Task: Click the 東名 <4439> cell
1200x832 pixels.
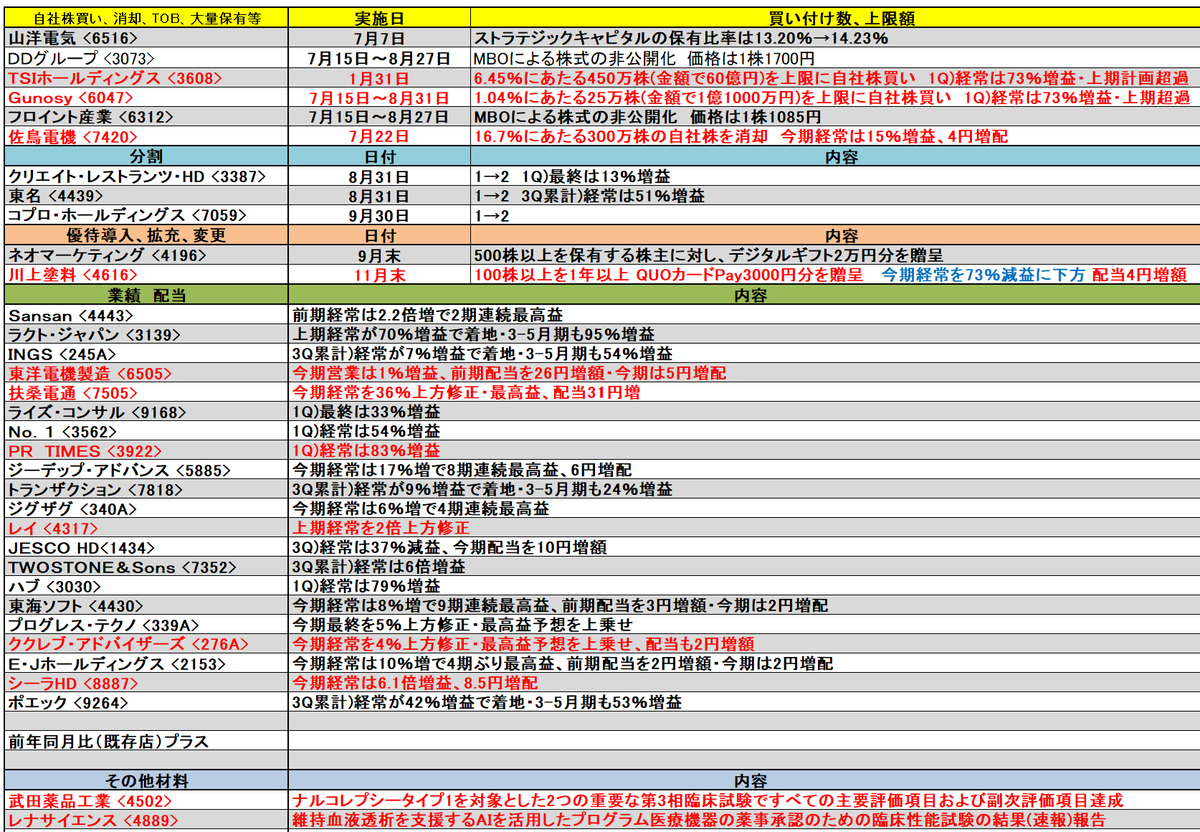Action: tap(147, 196)
